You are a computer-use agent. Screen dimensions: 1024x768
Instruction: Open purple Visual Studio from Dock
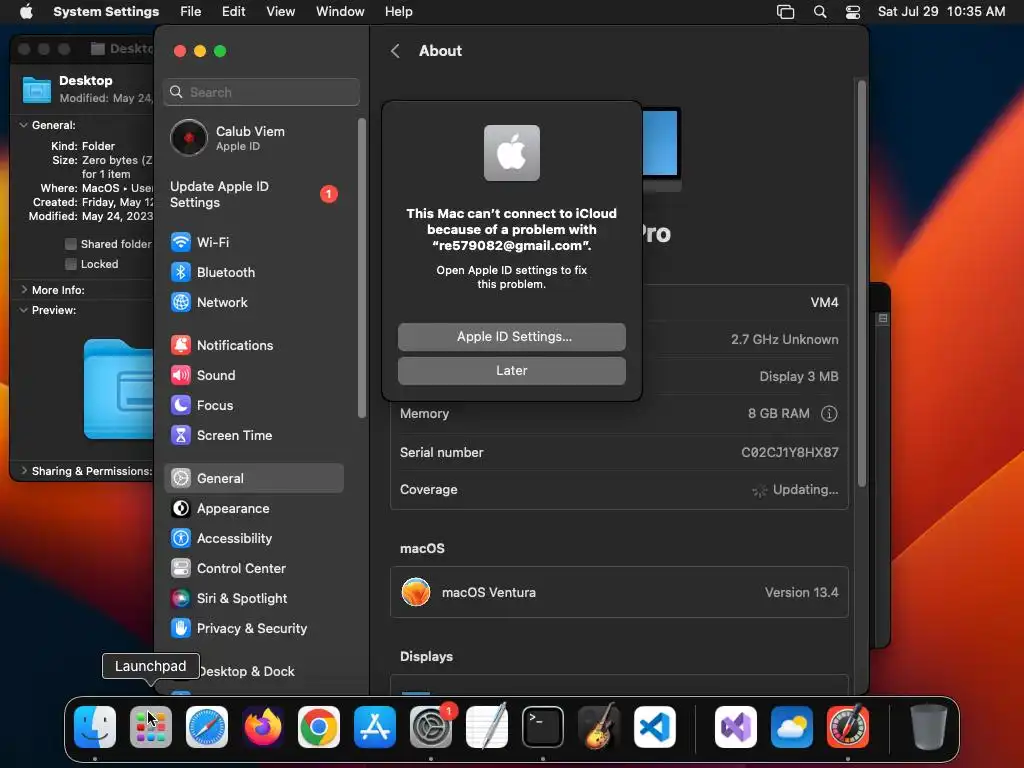click(x=736, y=727)
